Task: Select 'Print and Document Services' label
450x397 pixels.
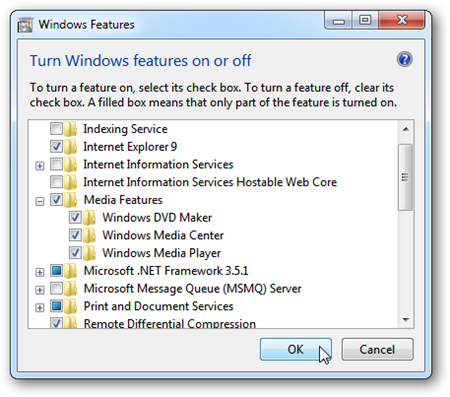Action: click(158, 306)
